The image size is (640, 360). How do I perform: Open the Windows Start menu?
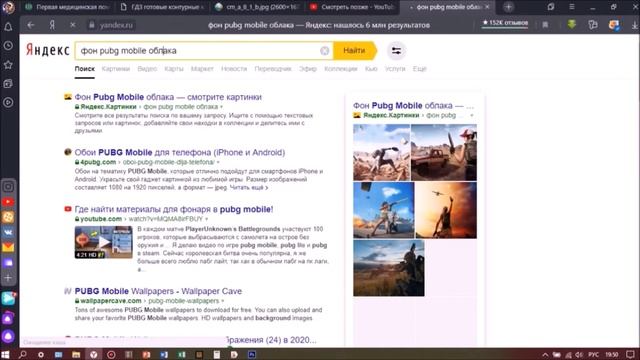coord(5,354)
